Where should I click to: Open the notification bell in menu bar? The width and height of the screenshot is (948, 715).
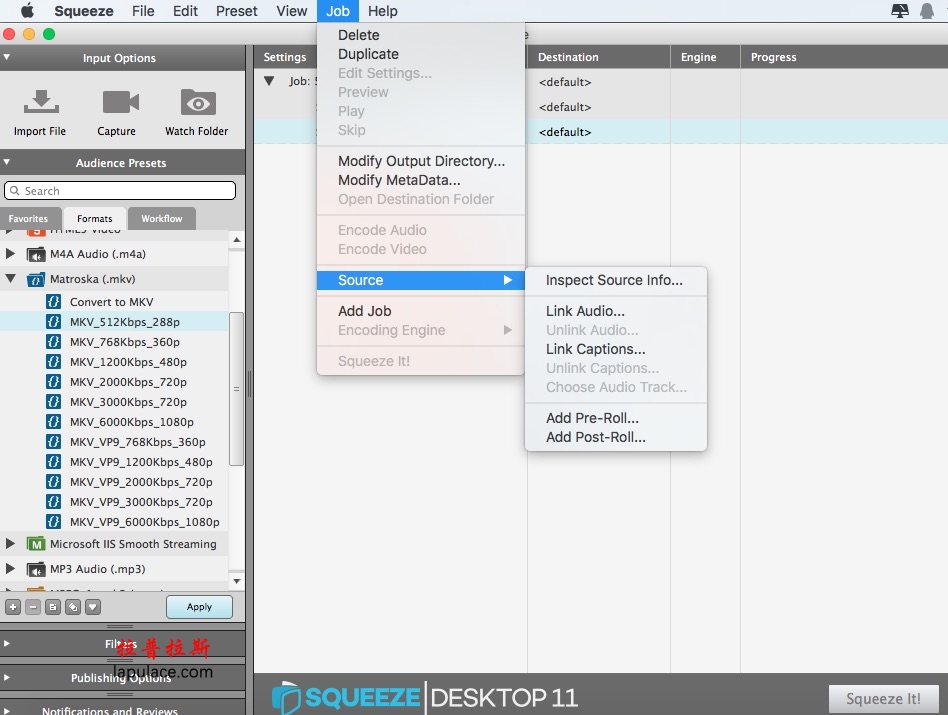(927, 11)
